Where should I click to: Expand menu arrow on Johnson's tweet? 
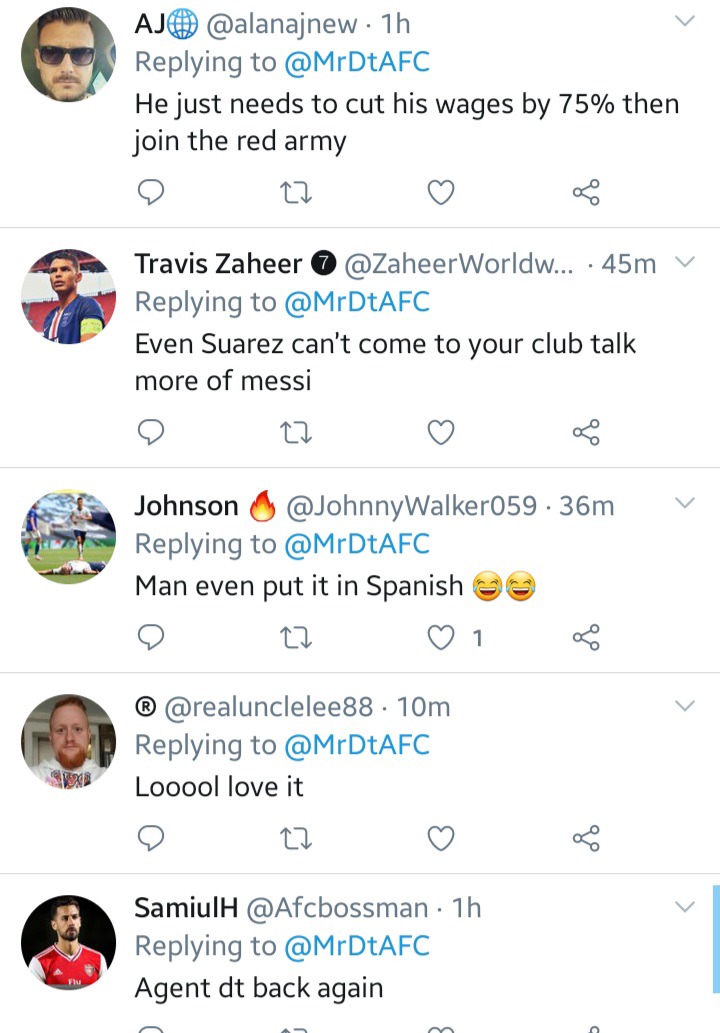point(685,503)
